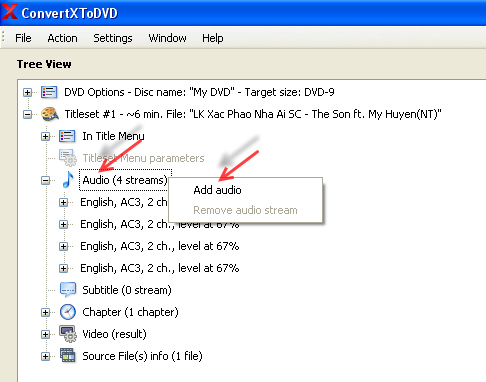The width and height of the screenshot is (486, 382).
Task: Select the Source File(s) info (1 file) label
Action: pos(142,356)
